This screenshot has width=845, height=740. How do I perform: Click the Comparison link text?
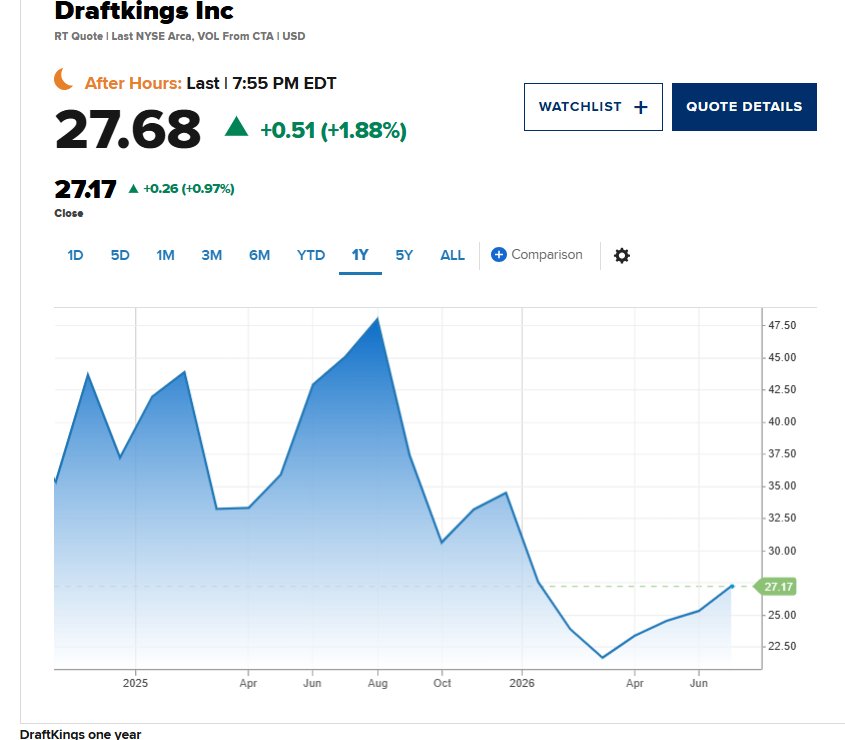[546, 254]
